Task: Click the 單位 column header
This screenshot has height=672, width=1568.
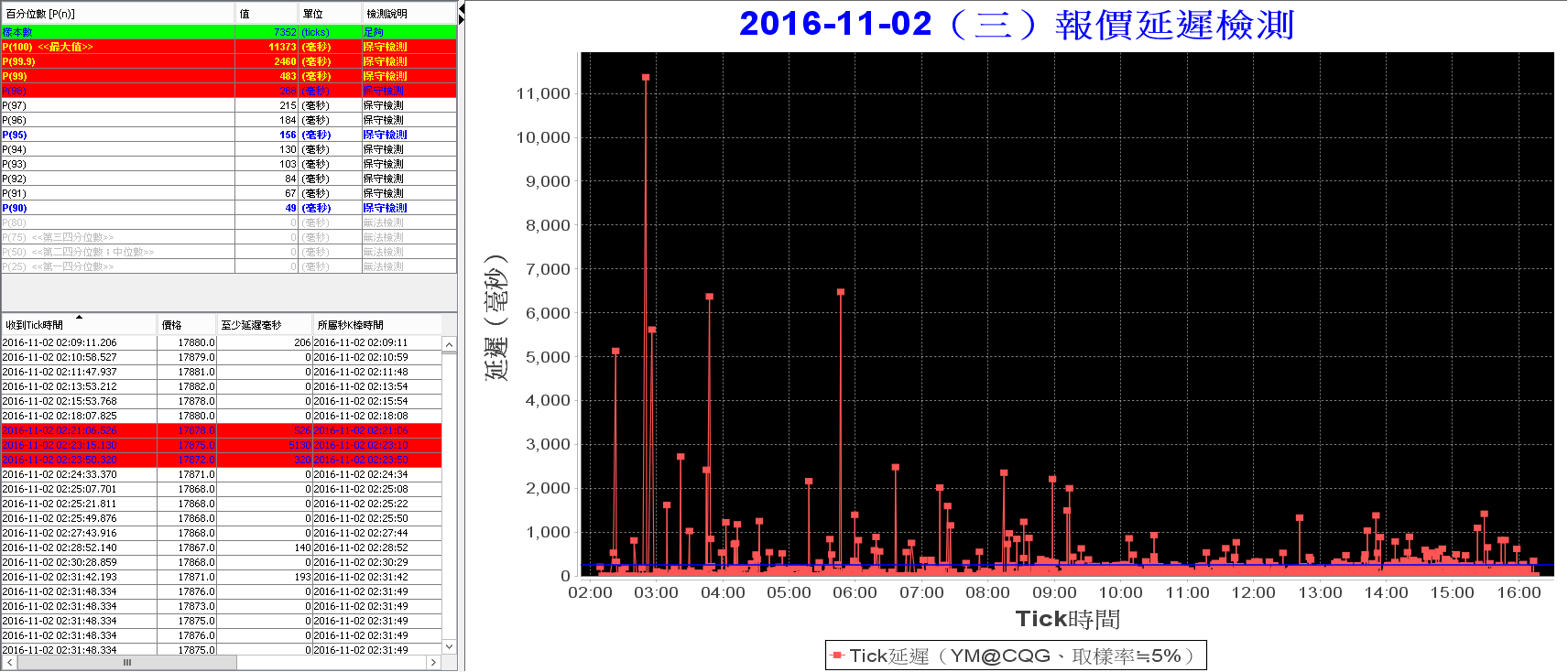Action: pos(330,14)
